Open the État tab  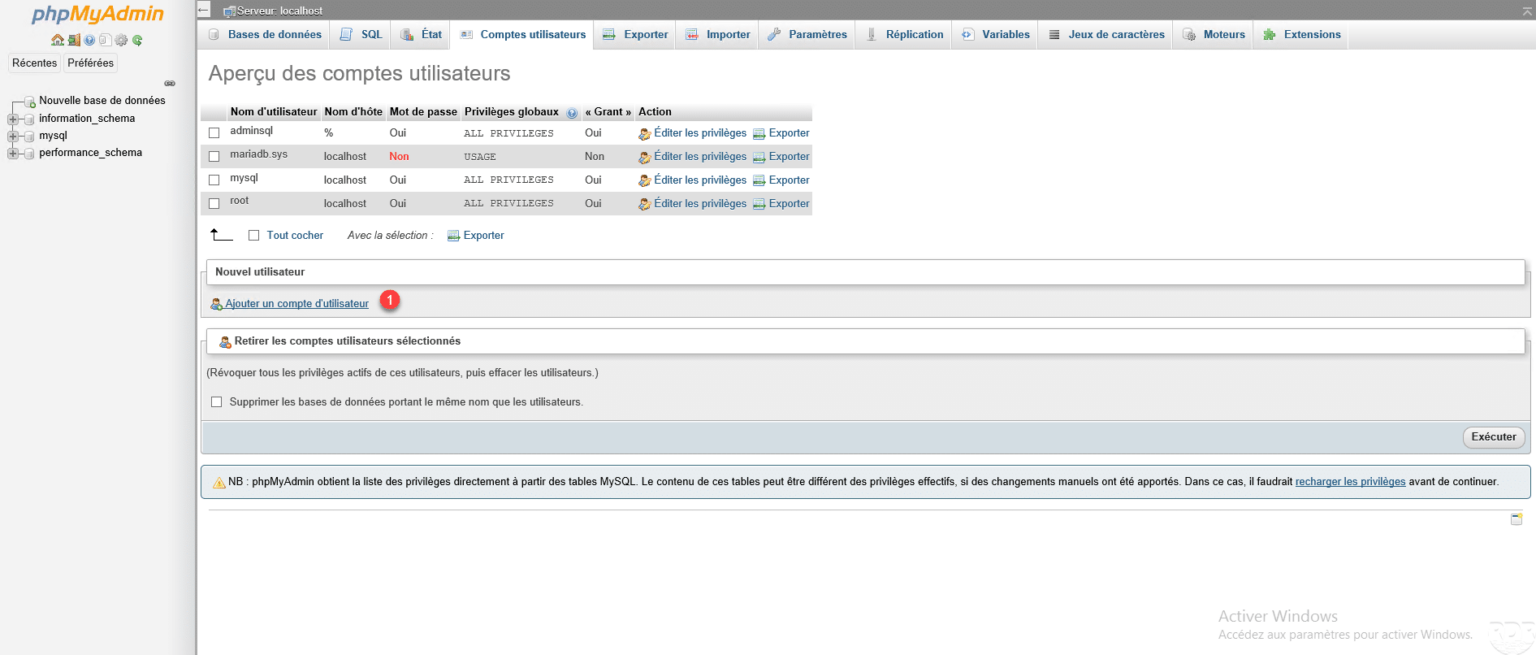(x=421, y=34)
